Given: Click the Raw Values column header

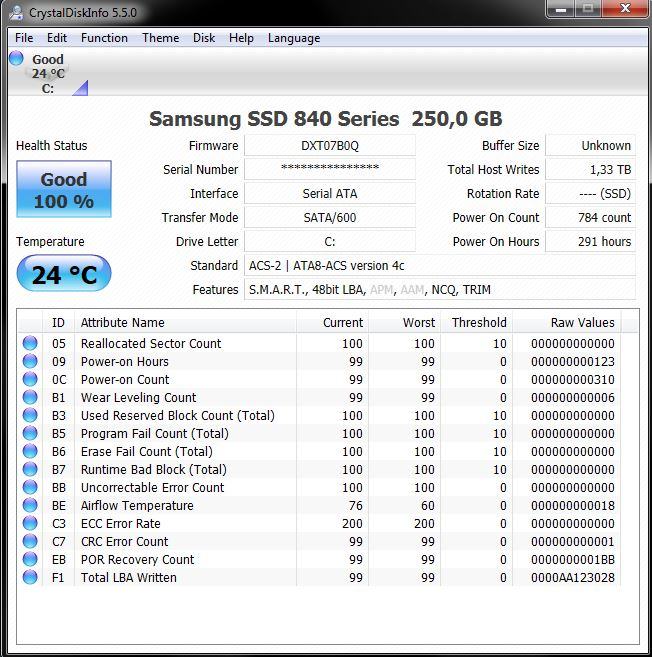Looking at the screenshot, I should tap(567, 322).
